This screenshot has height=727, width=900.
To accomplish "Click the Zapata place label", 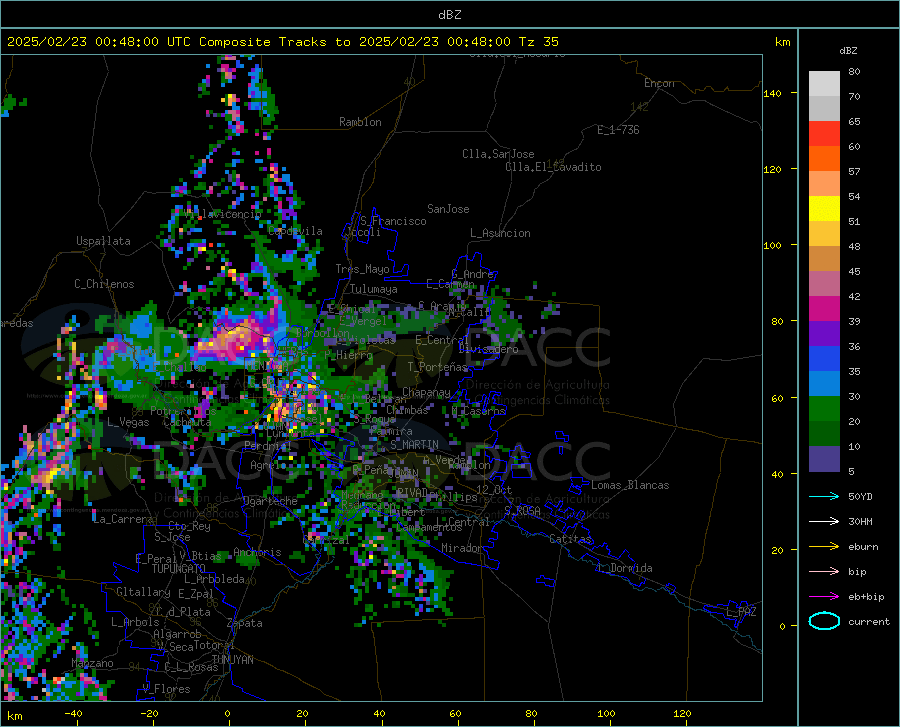I will [245, 623].
